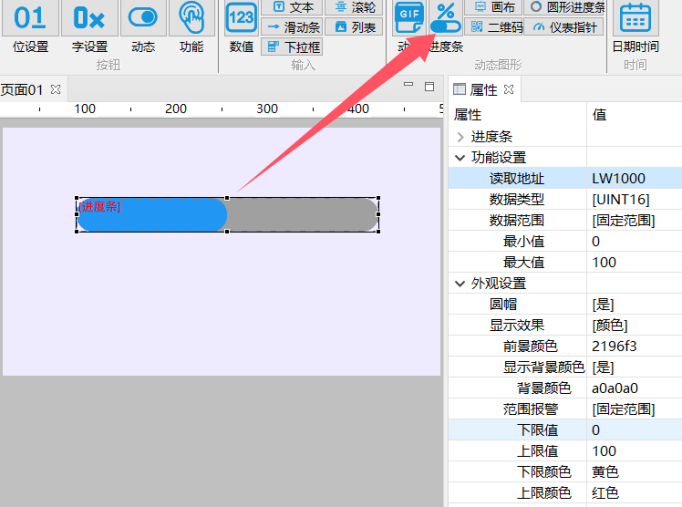Click the 属性 column header
Viewport: 682px width, 507px height.
(518, 114)
